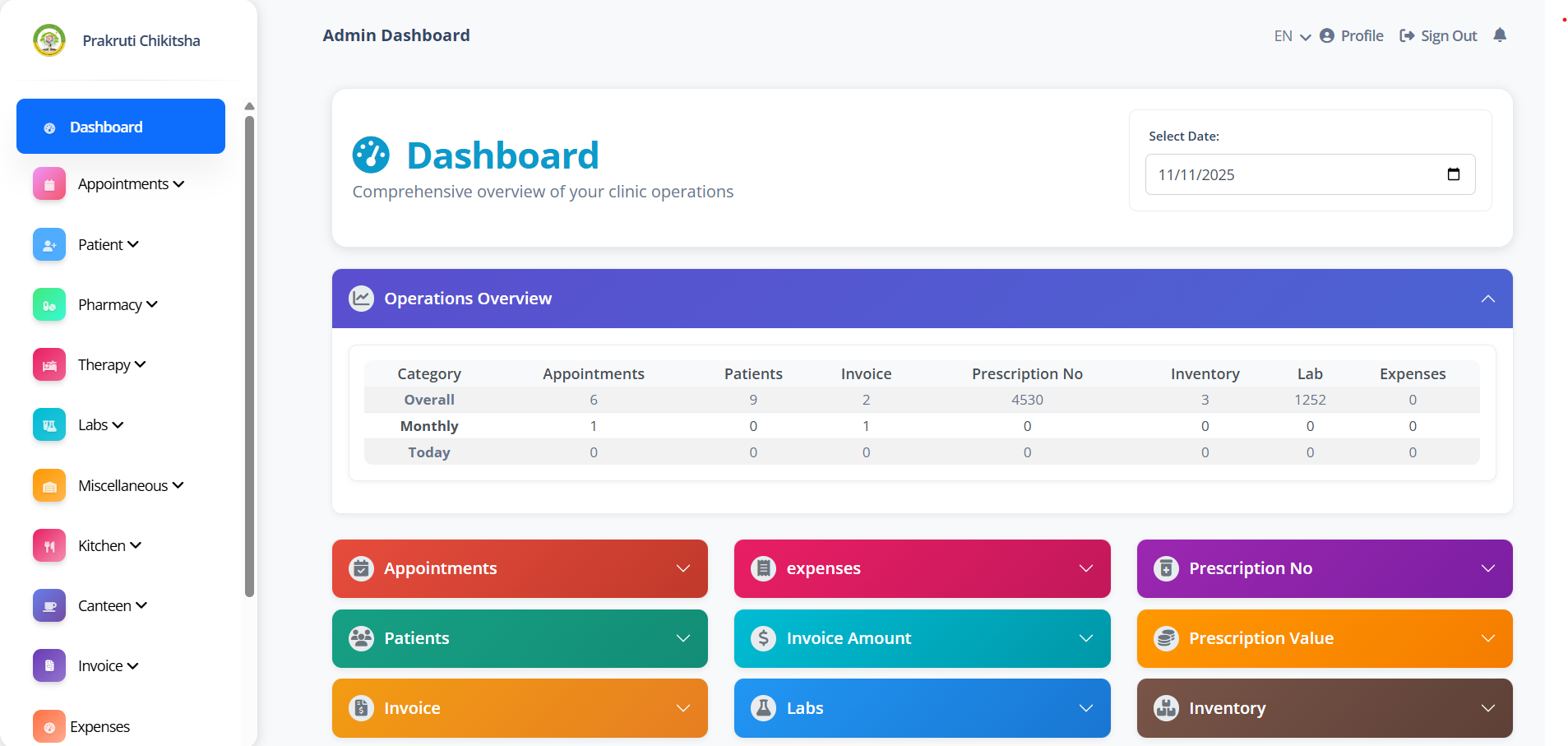This screenshot has height=746, width=1568.
Task: Open the calendar picker icon in date field
Action: (1453, 174)
